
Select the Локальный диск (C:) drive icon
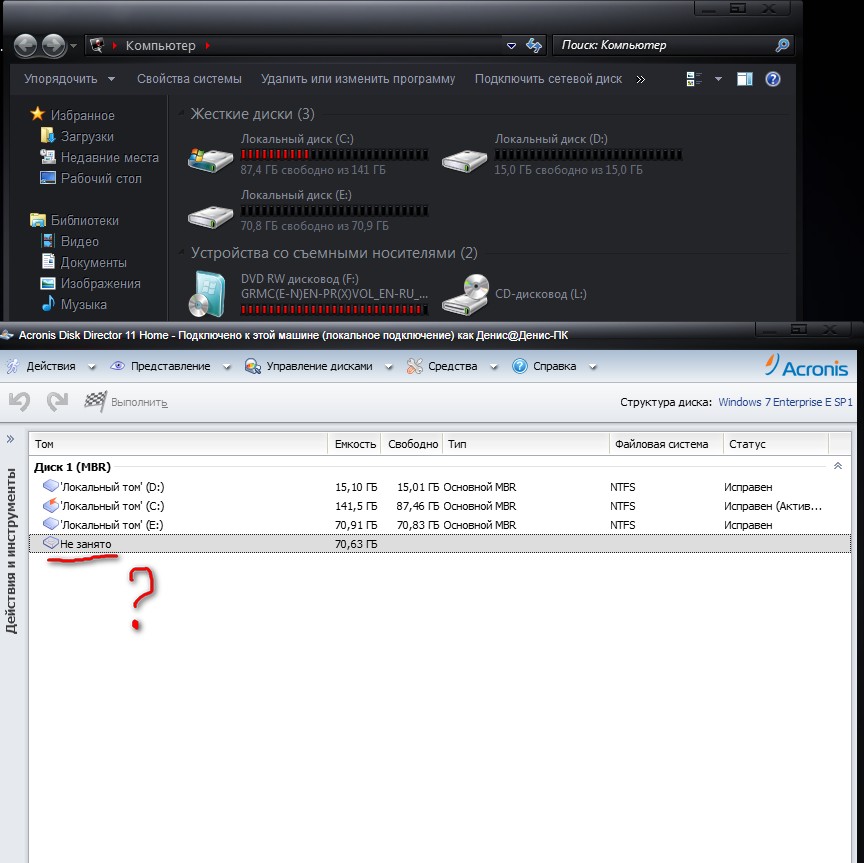210,159
